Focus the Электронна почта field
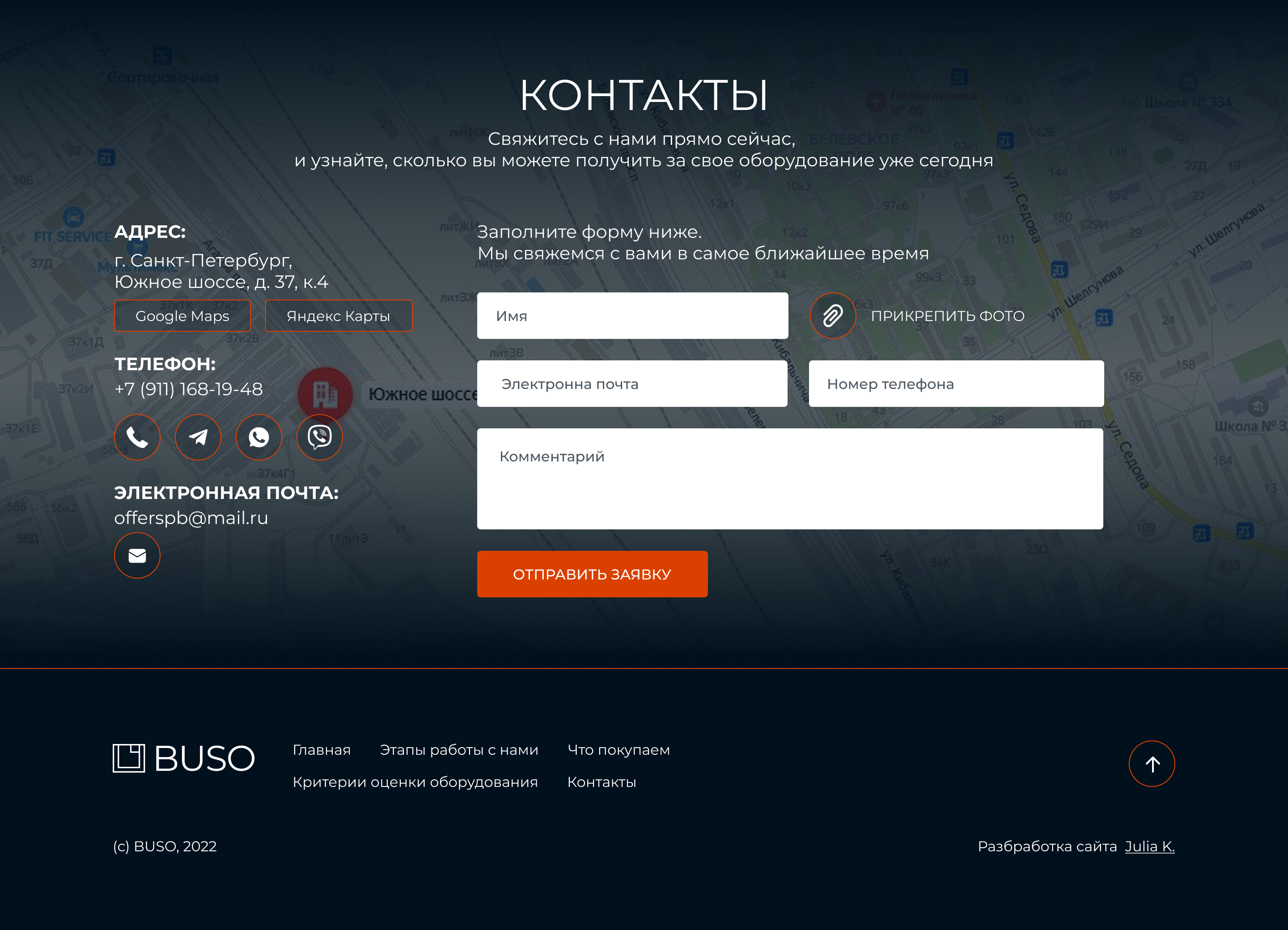This screenshot has height=930, width=1288. 632,384
